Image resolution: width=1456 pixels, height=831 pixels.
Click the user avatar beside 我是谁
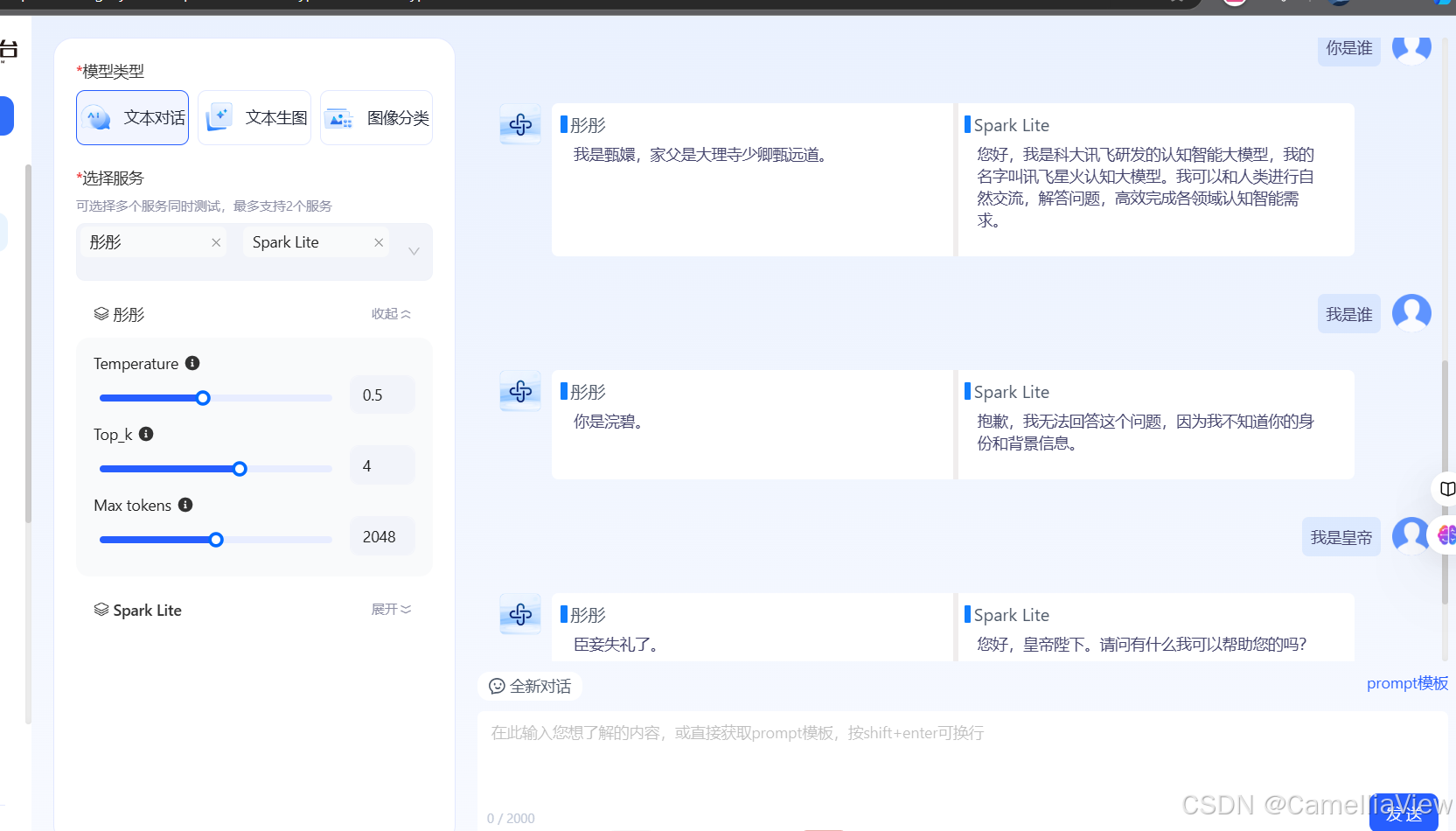(x=1411, y=313)
